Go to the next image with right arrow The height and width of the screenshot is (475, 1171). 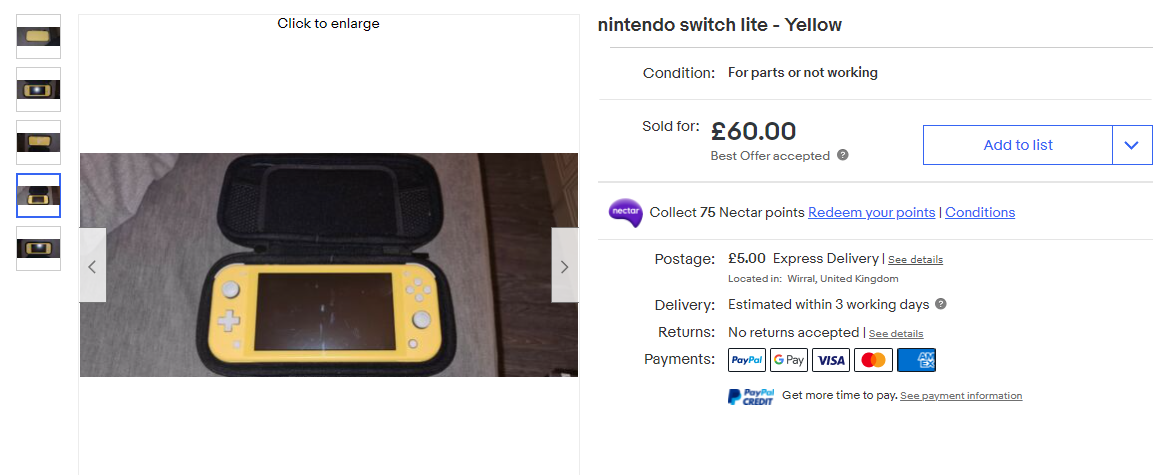coord(564,266)
